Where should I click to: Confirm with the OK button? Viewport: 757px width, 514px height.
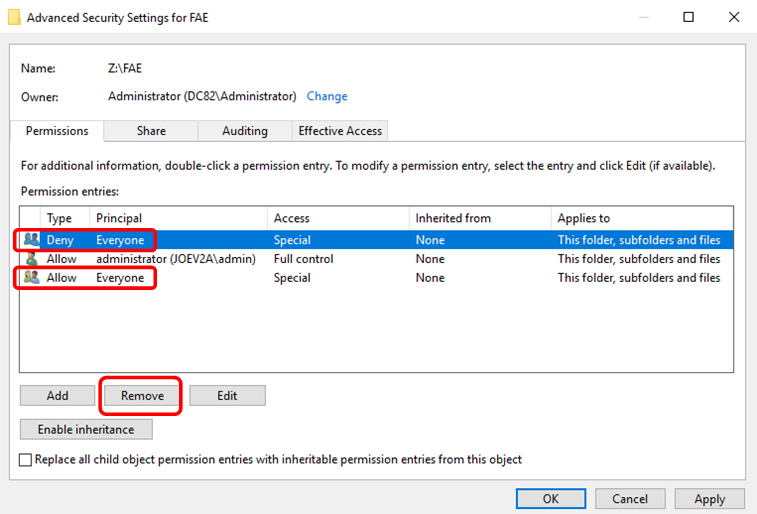pos(551,499)
